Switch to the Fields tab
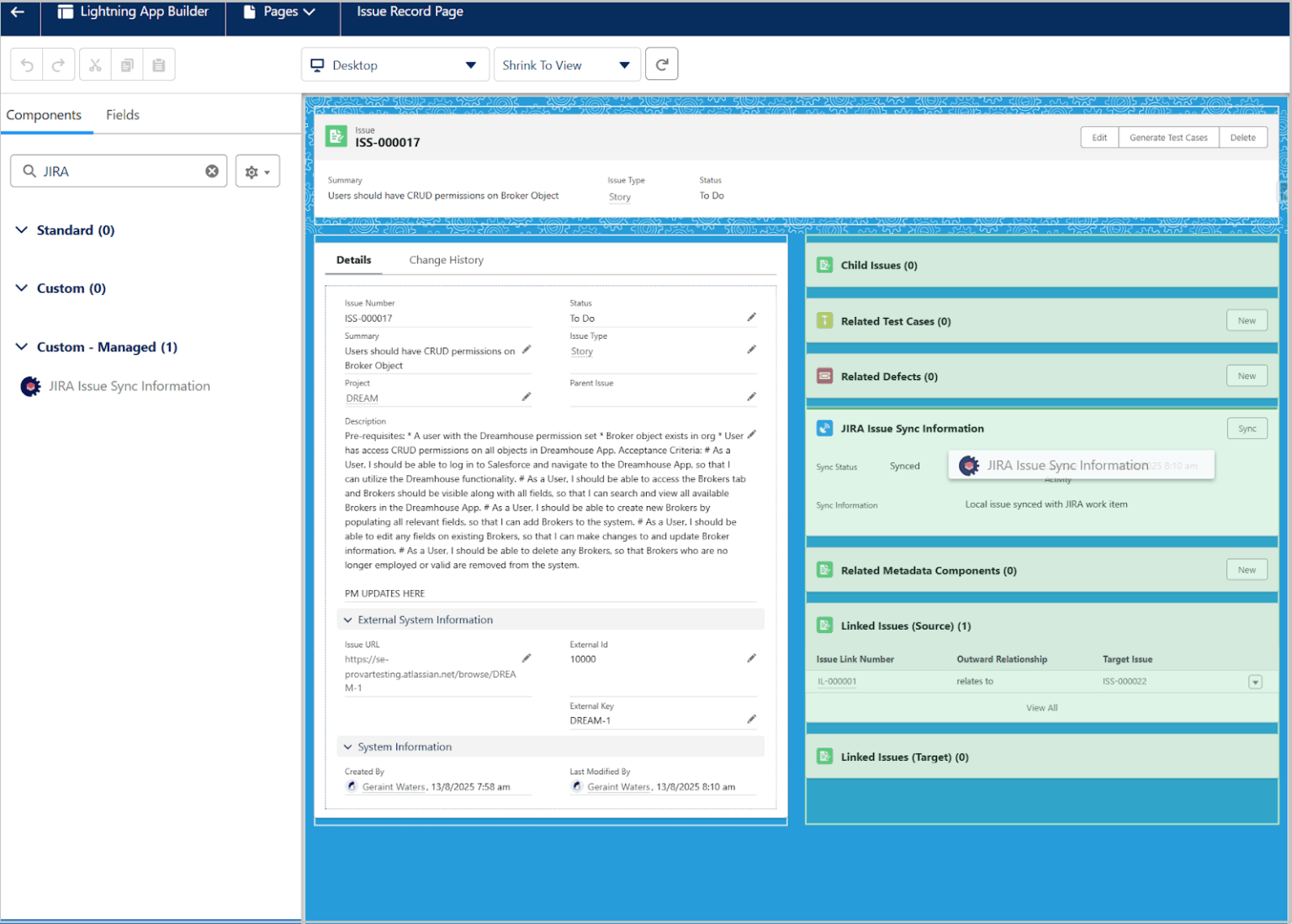Image resolution: width=1292 pixels, height=924 pixels. [x=123, y=115]
